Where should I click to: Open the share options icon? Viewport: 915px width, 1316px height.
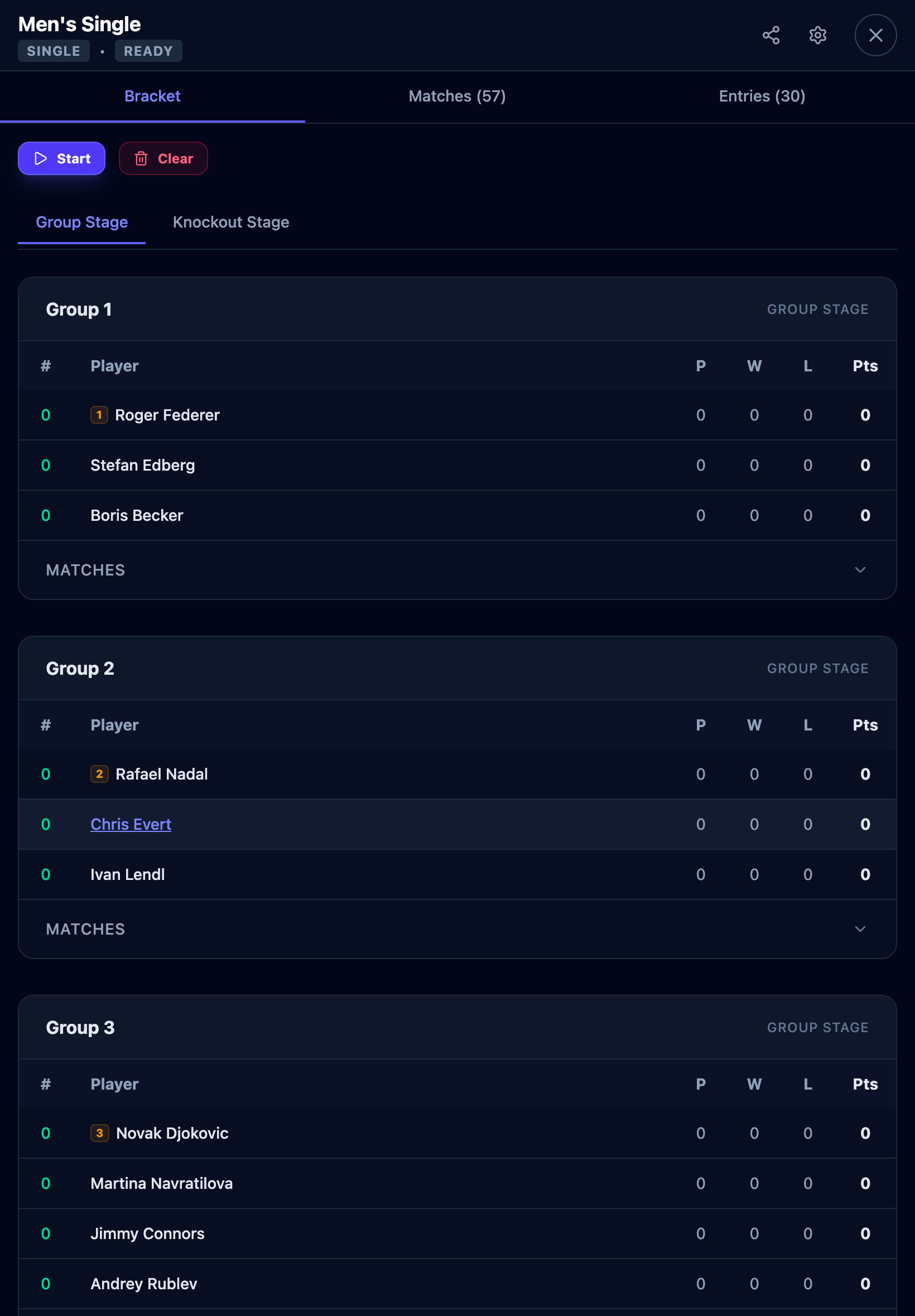point(772,35)
